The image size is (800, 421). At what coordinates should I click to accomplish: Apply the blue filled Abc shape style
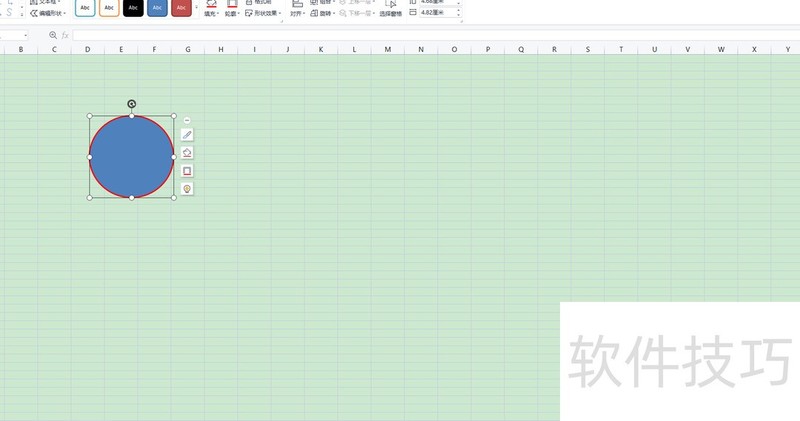[x=157, y=8]
